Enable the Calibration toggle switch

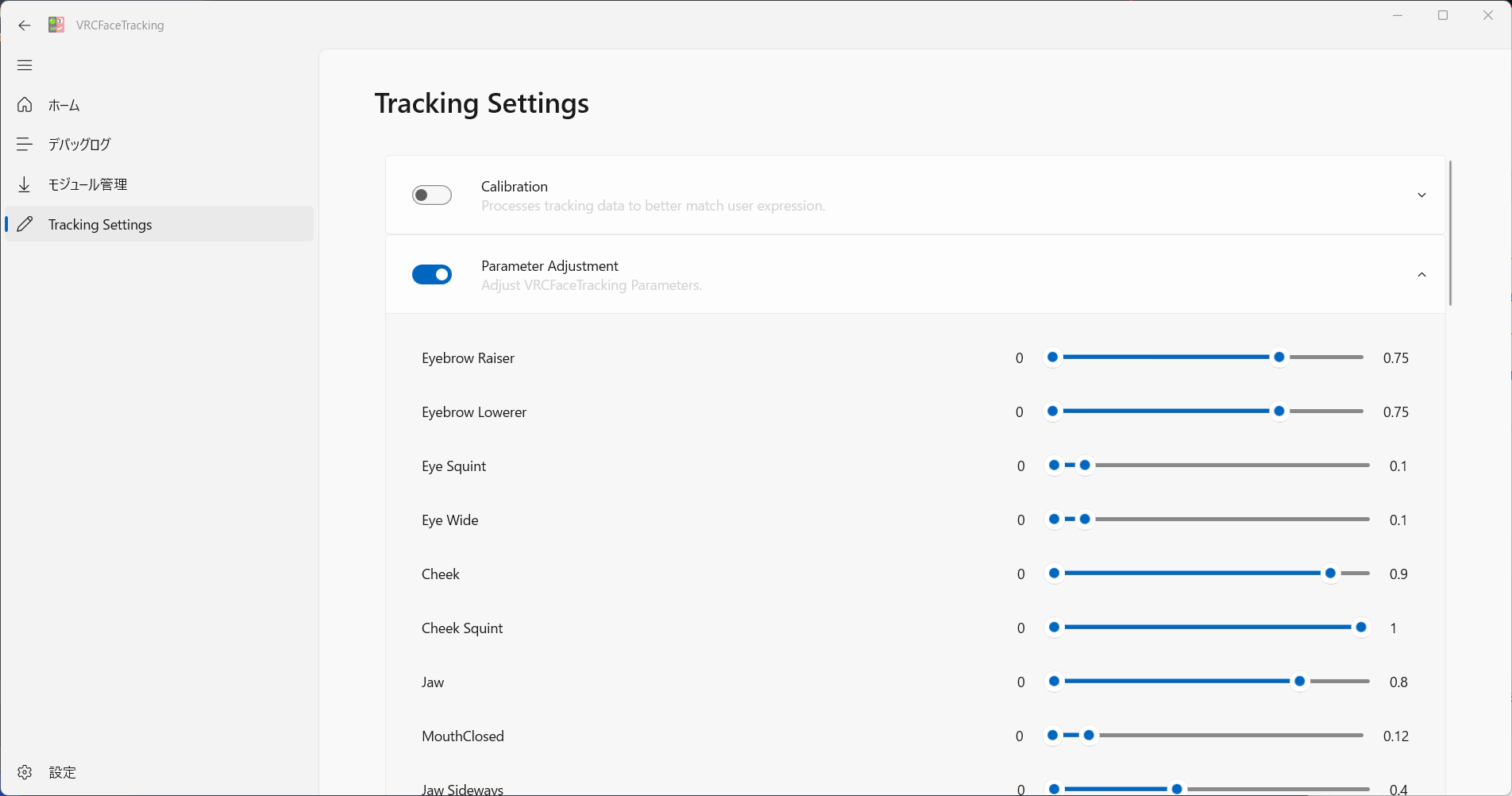click(x=432, y=195)
